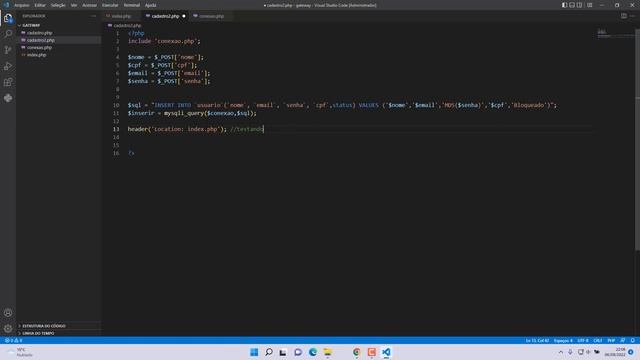Open Explorer panel More Actions ellipsis
The width and height of the screenshot is (640, 360).
tap(93, 16)
